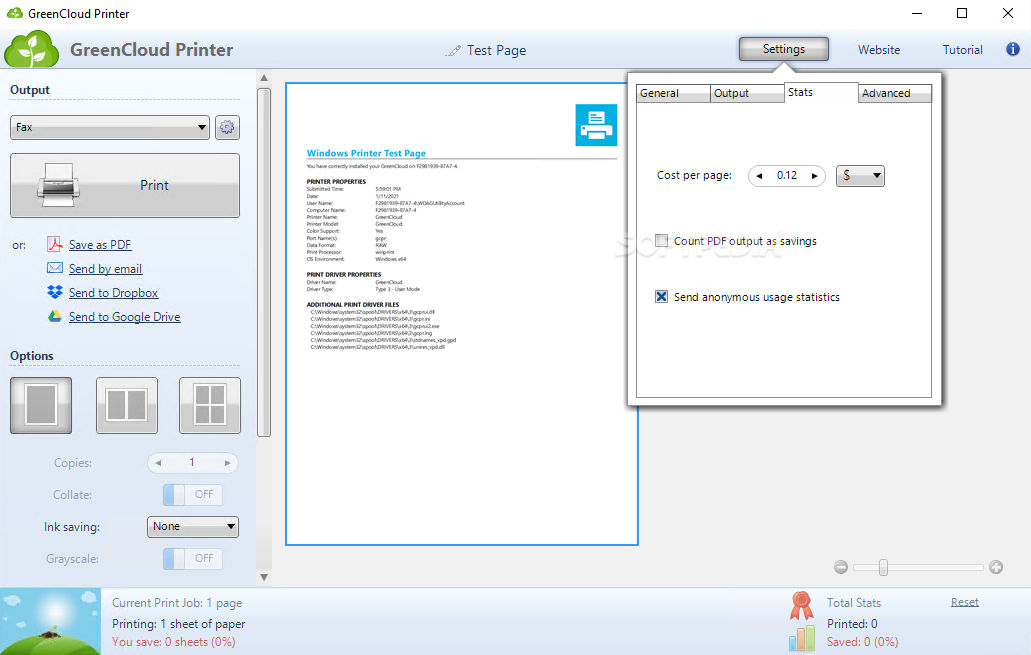This screenshot has width=1031, height=655.
Task: Decrease cost per page value
Action: tap(759, 176)
